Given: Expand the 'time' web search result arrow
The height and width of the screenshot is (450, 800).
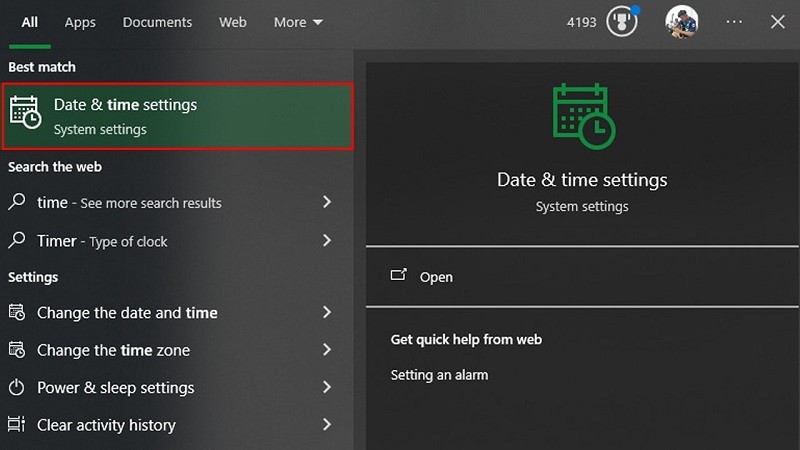Looking at the screenshot, I should pos(327,202).
